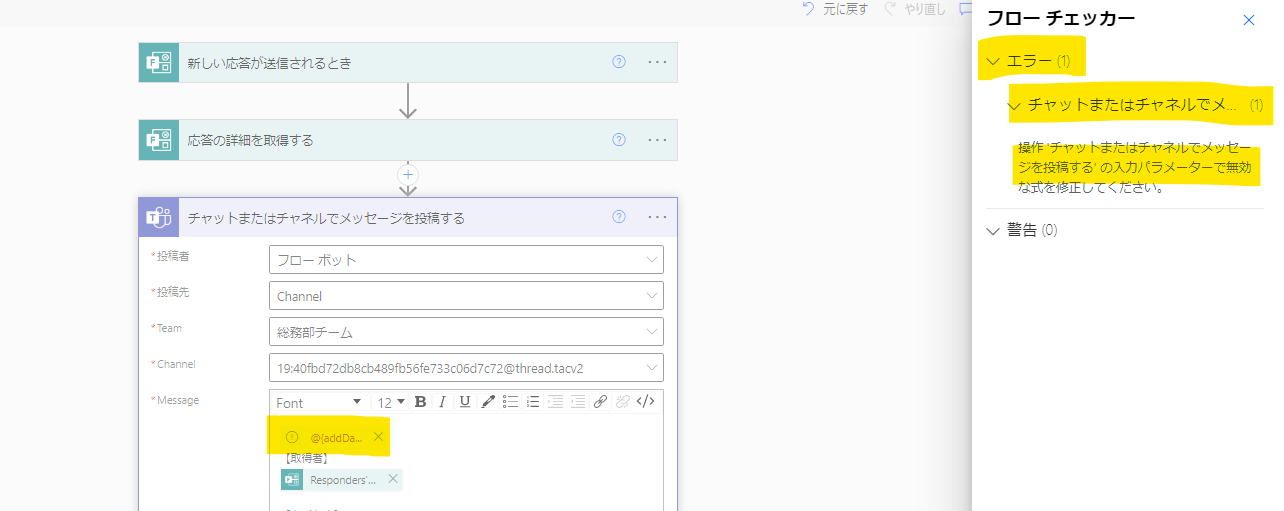Insert a new step using the plus button
The height and width of the screenshot is (511, 1284).
408,174
